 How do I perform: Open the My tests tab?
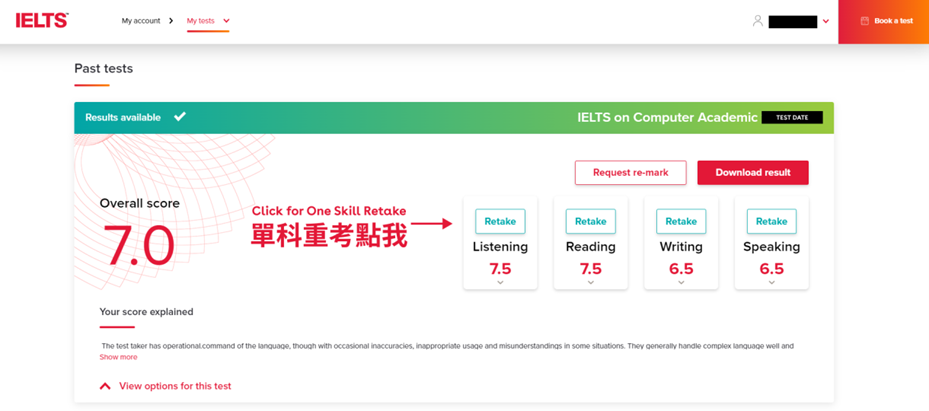pos(201,21)
